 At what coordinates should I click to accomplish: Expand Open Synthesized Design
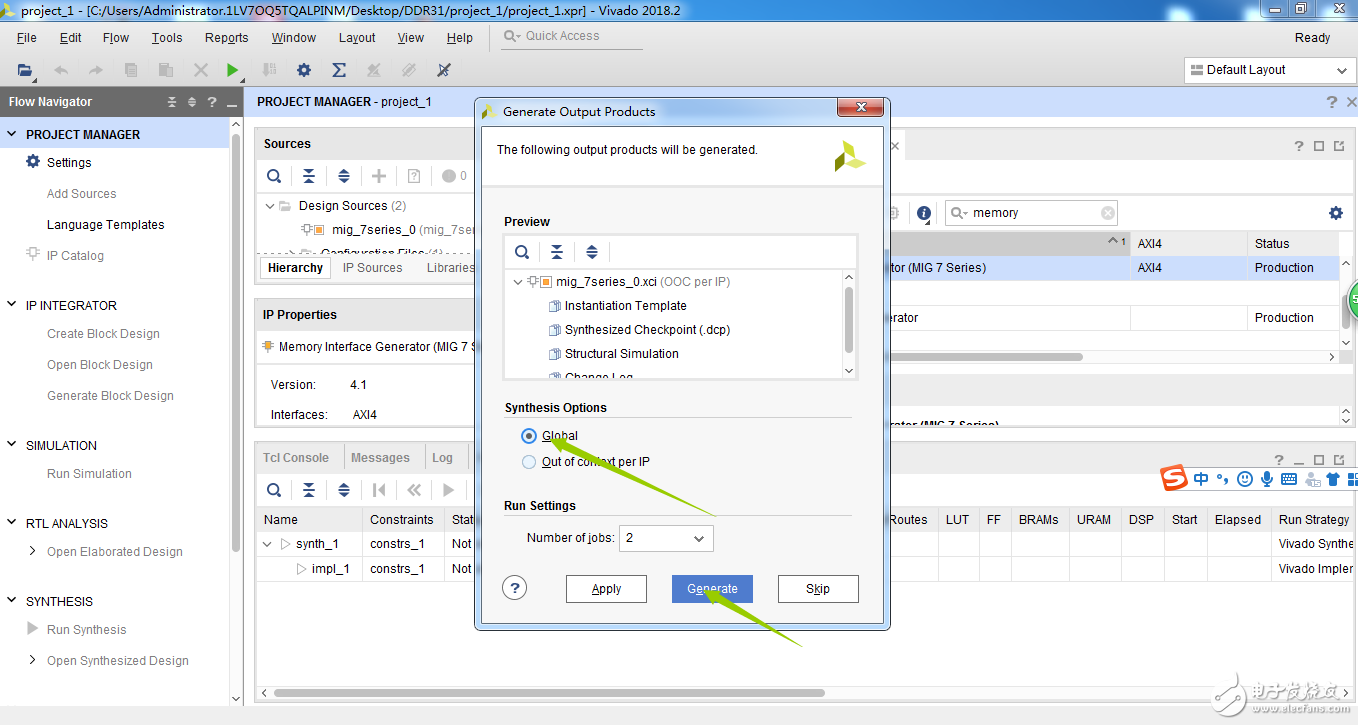coord(32,660)
